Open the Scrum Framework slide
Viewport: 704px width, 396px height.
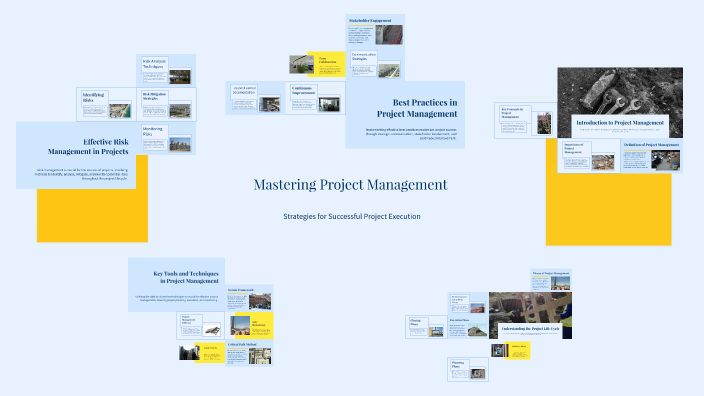(249, 298)
